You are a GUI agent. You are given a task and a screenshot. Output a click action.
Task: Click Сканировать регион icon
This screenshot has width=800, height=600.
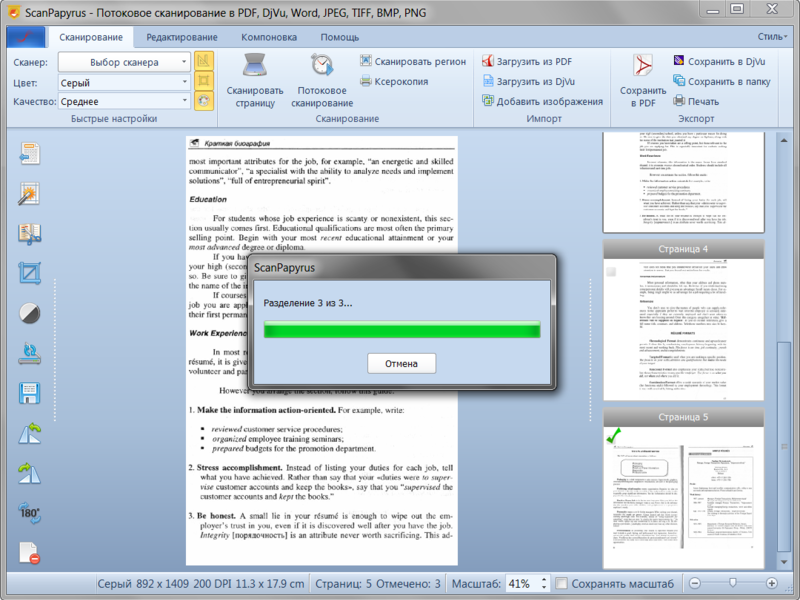pos(365,61)
